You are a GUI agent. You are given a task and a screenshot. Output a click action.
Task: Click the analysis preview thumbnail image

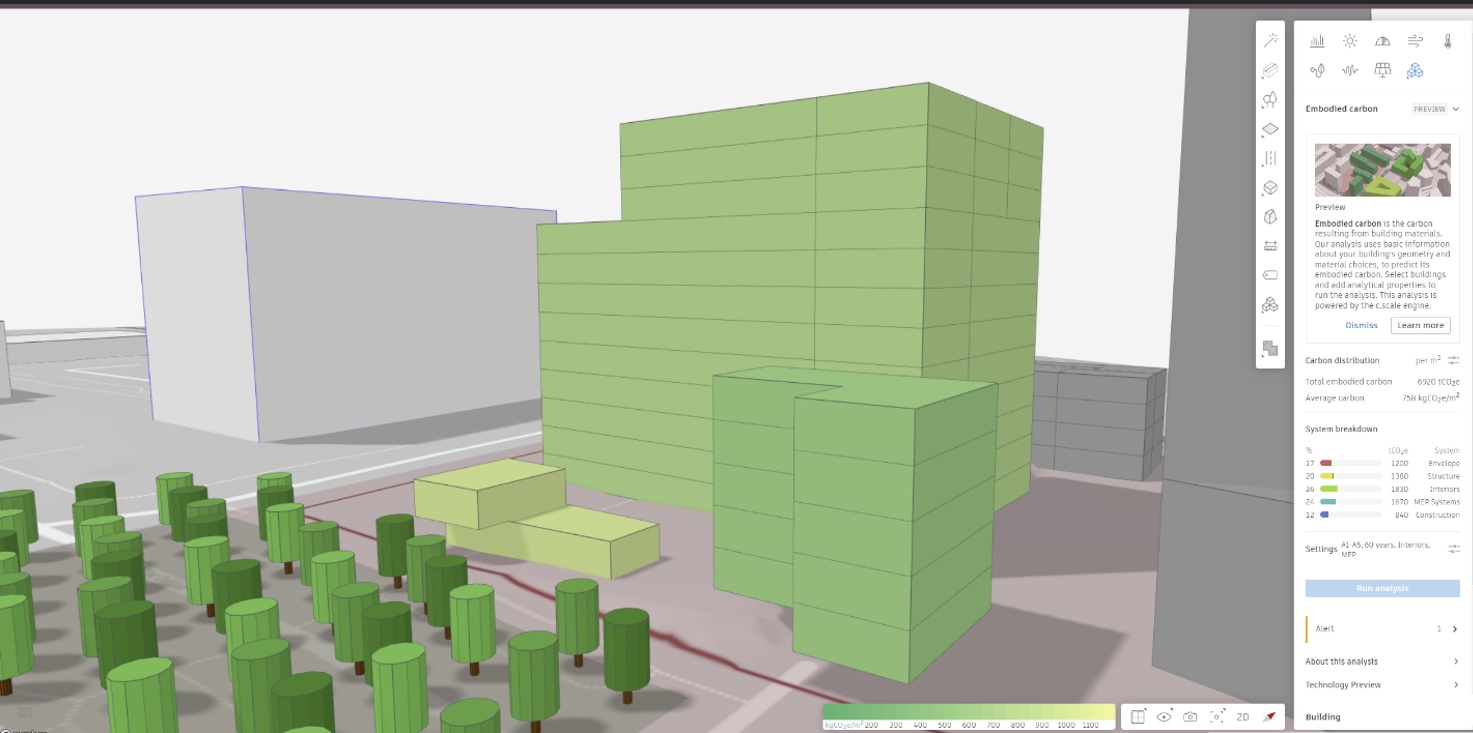click(x=1382, y=169)
